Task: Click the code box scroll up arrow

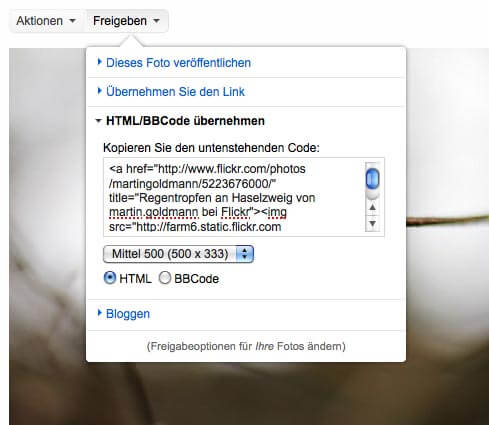Action: [372, 207]
